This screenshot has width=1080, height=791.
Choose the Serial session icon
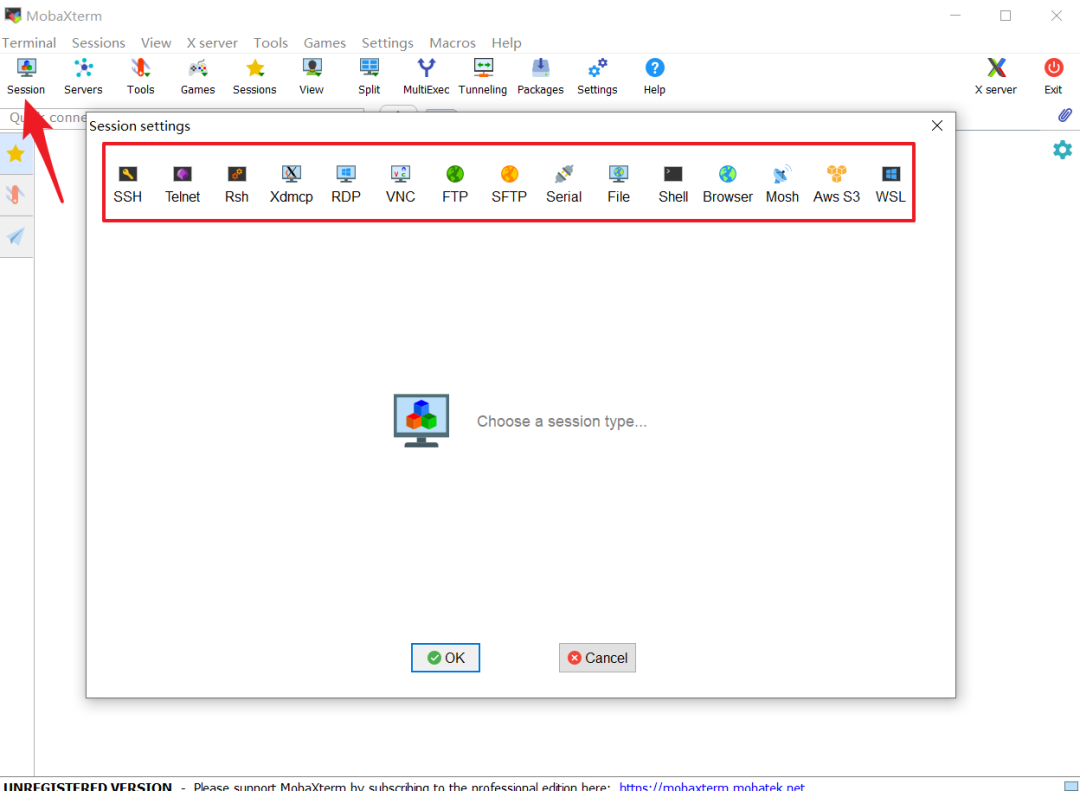(x=563, y=184)
